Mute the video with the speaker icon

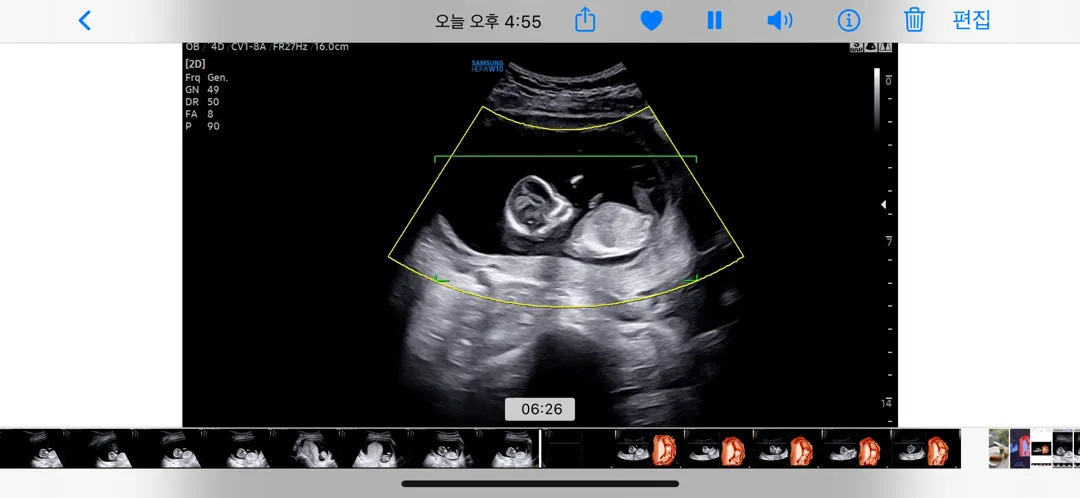(x=780, y=21)
